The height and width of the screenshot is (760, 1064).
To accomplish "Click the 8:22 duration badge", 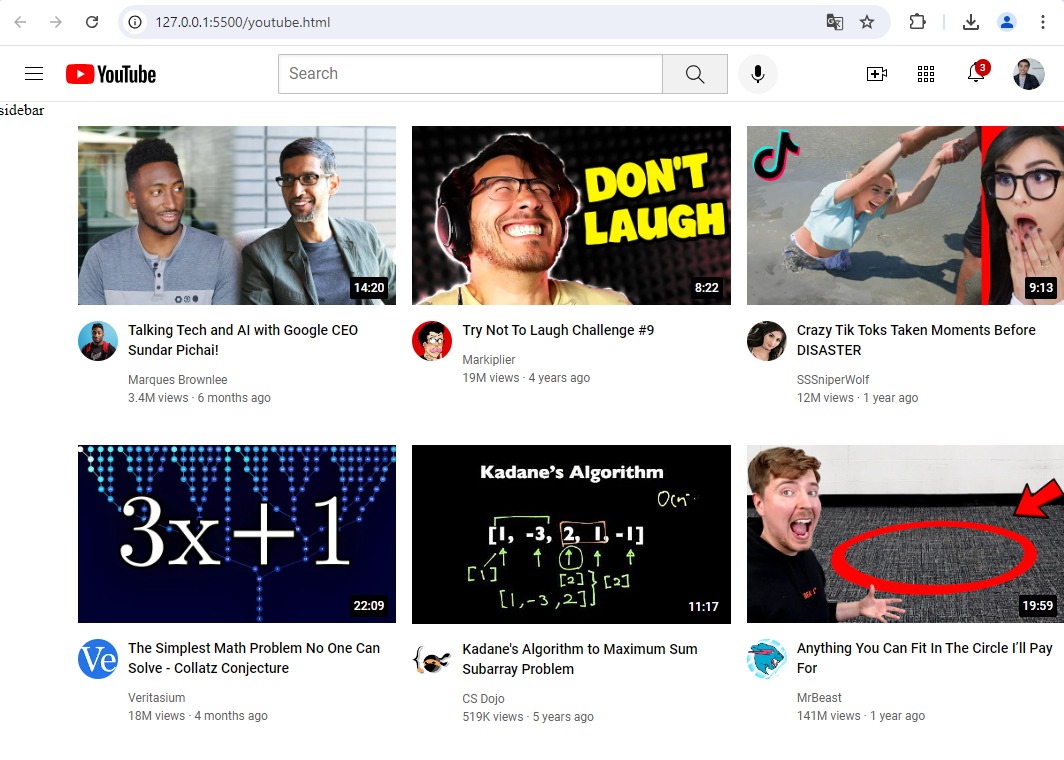I will [x=706, y=288].
